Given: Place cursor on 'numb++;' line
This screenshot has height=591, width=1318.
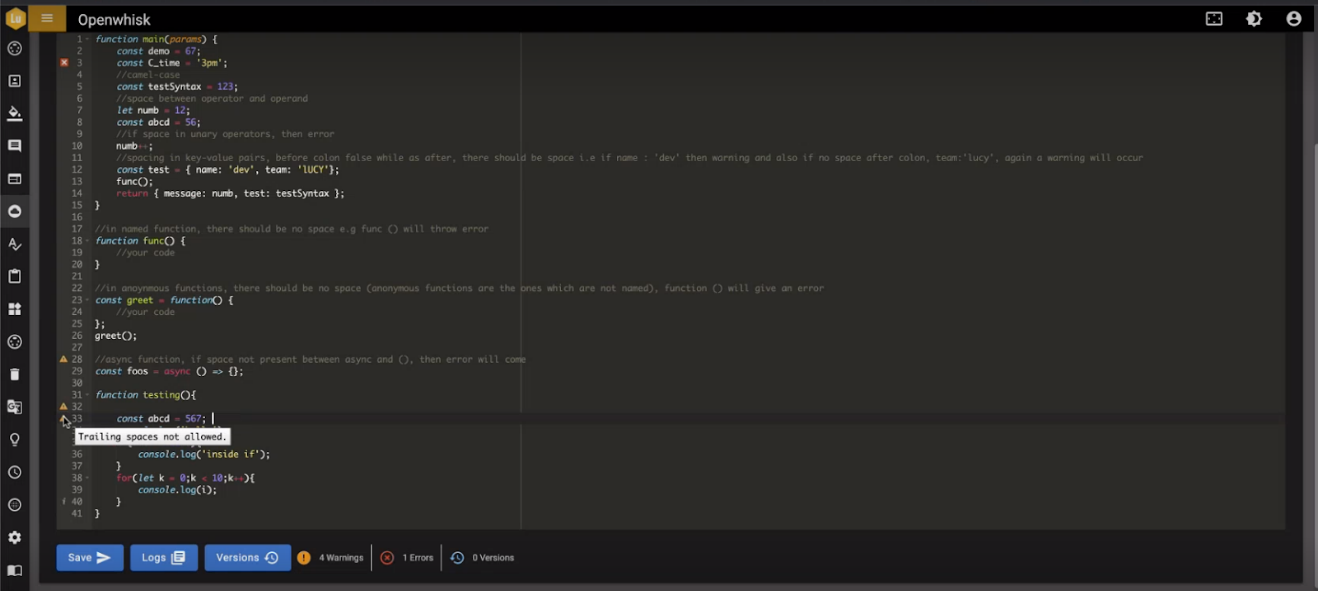Looking at the screenshot, I should (134, 146).
